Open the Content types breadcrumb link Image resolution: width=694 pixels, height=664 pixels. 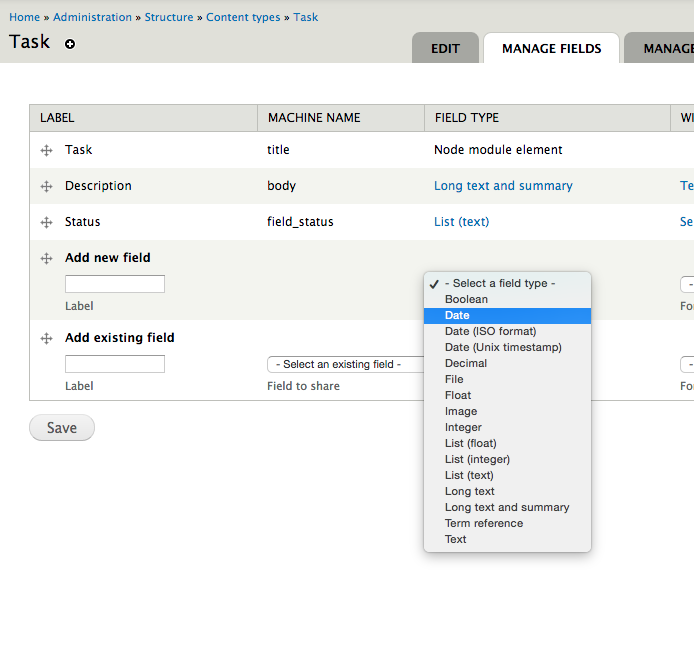(243, 17)
